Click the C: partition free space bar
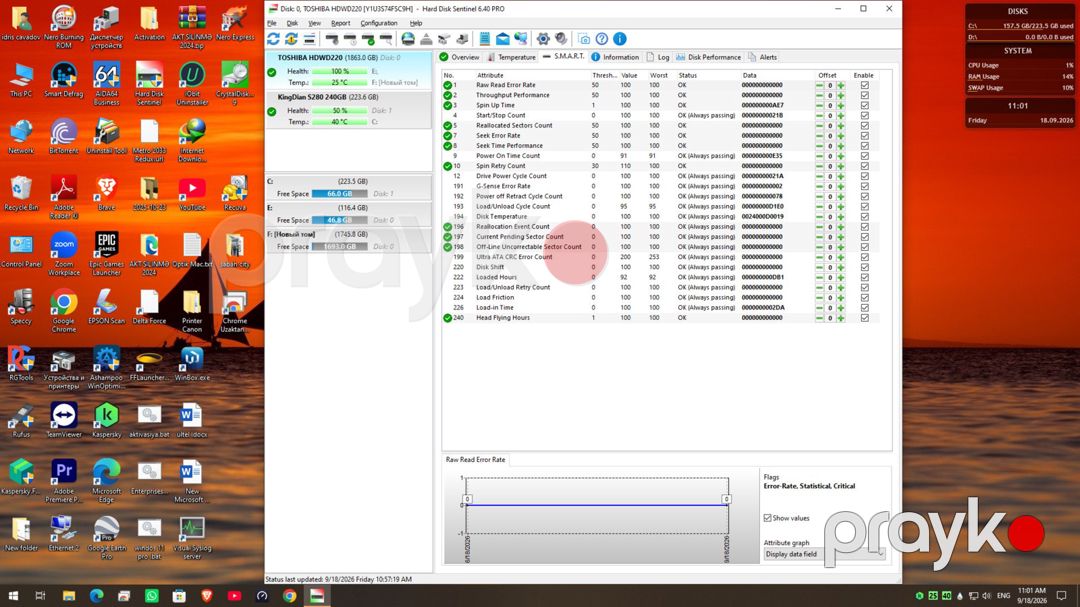The width and height of the screenshot is (1080, 607). pos(340,194)
